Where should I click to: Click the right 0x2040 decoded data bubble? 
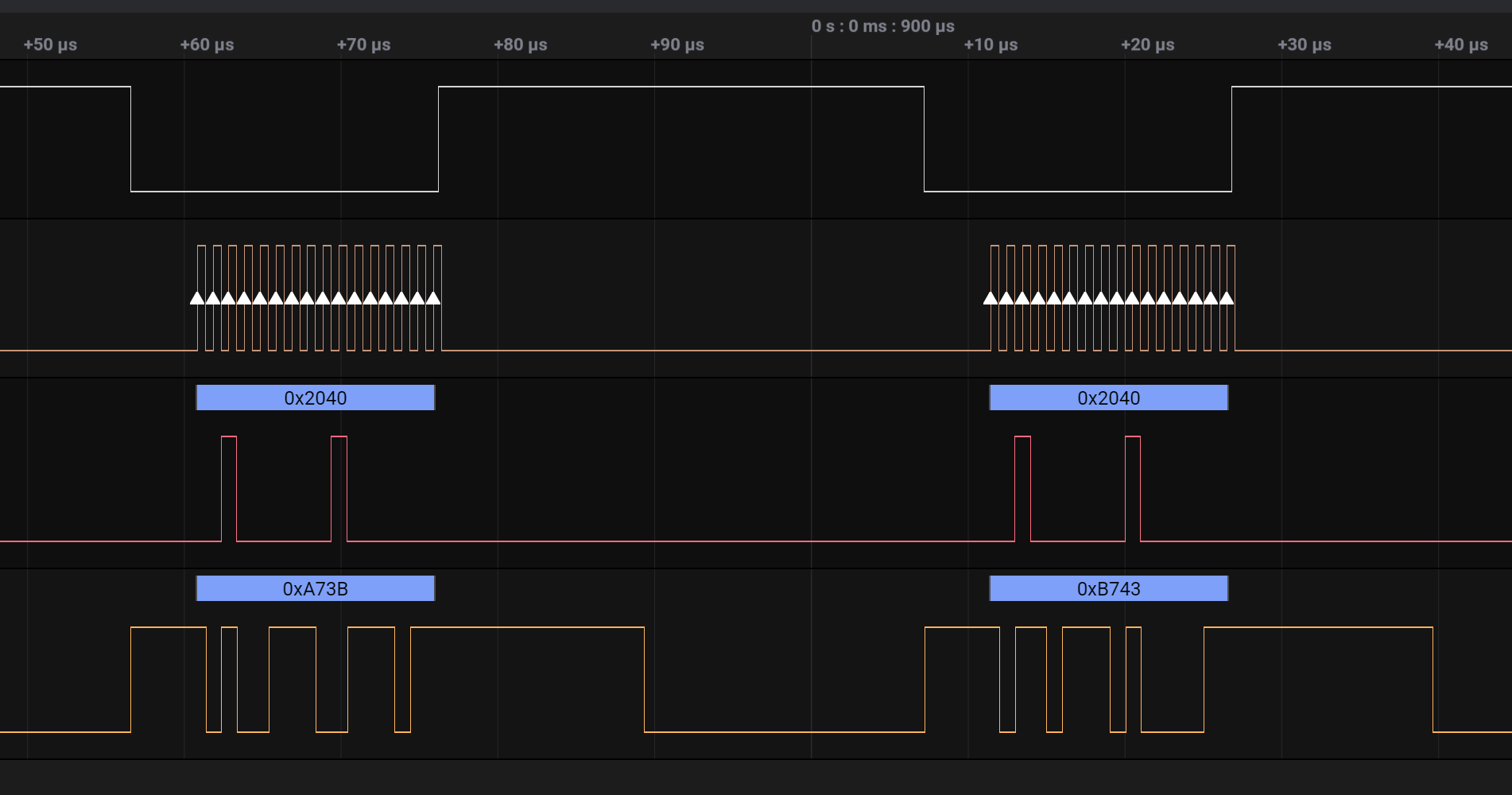[x=1109, y=397]
